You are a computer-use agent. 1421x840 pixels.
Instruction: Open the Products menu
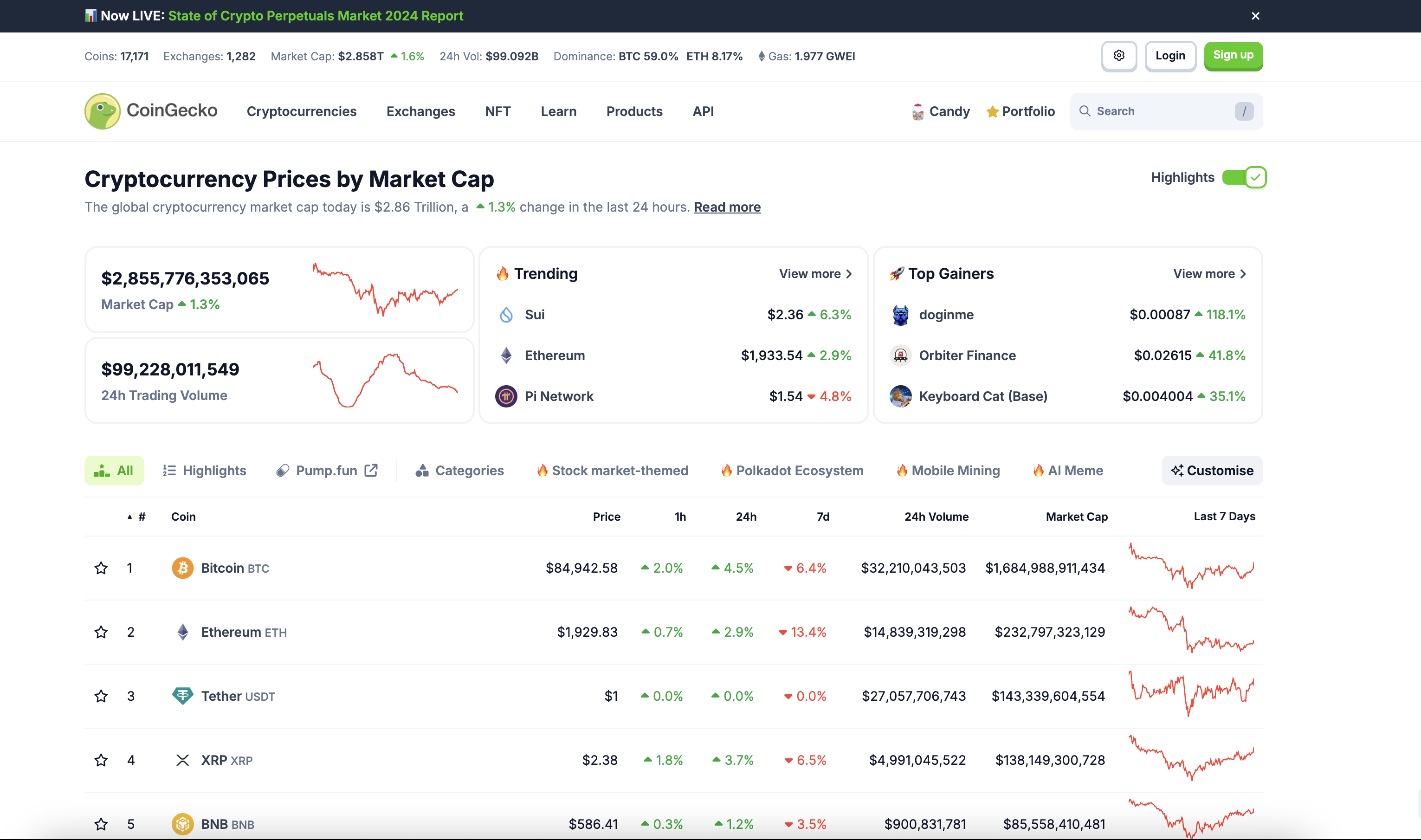point(634,111)
